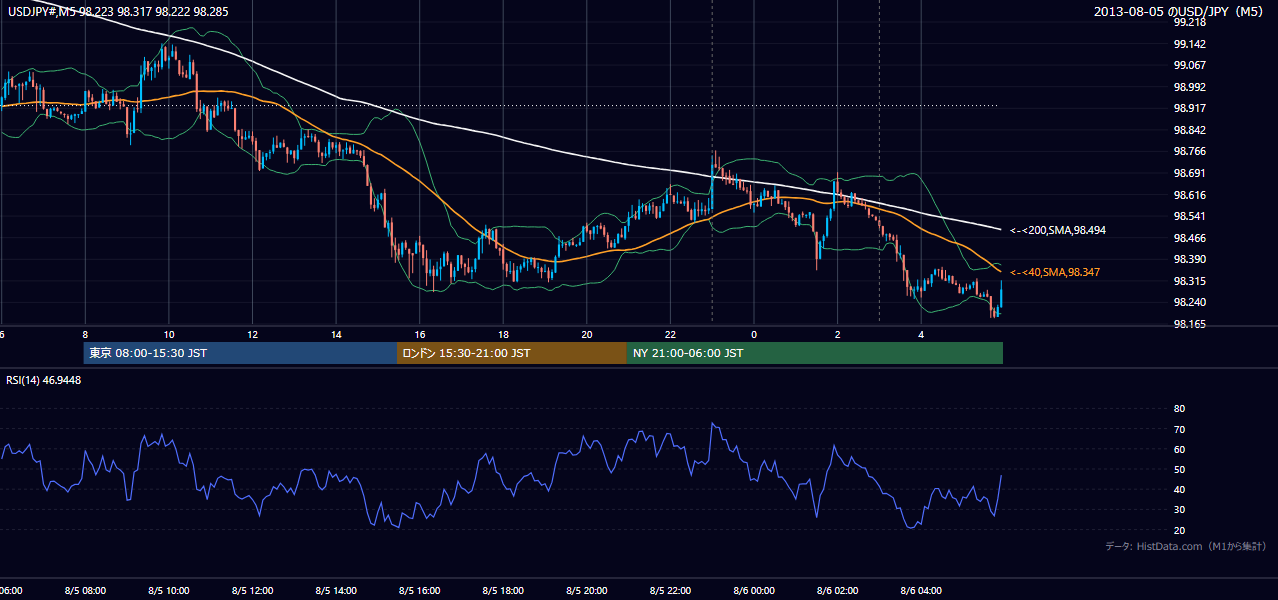Click the 98.541 price axis label
This screenshot has height=600, width=1278.
(x=1189, y=216)
